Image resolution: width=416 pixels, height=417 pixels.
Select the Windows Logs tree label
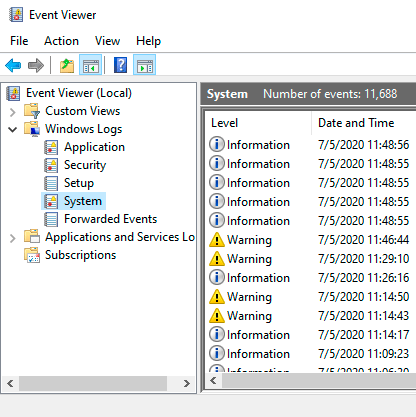tap(84, 129)
